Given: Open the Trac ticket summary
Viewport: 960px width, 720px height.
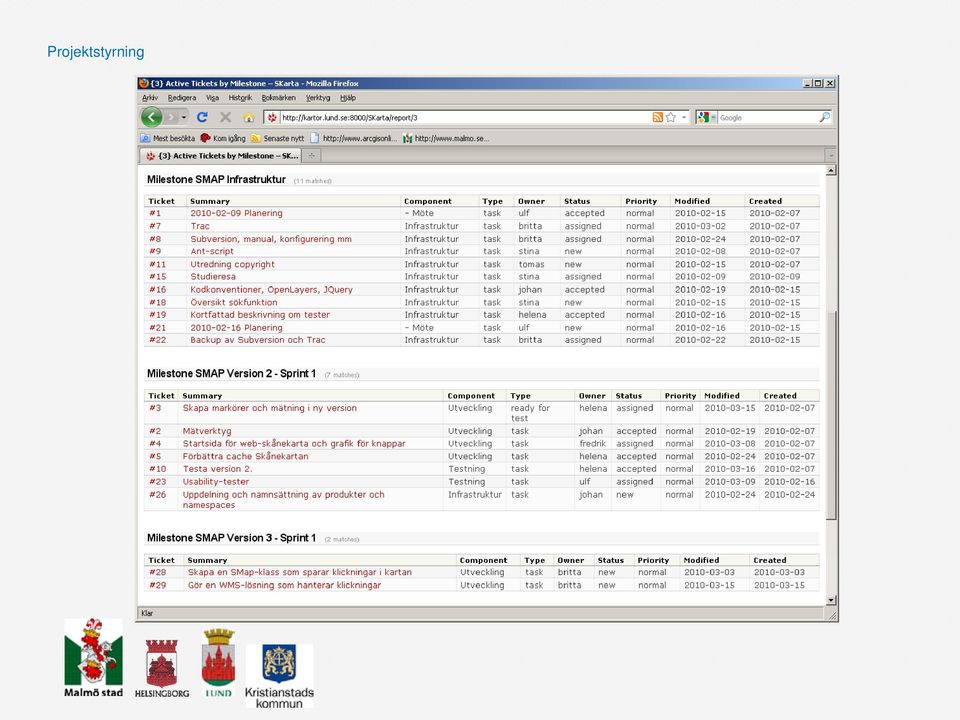Looking at the screenshot, I should [200, 226].
